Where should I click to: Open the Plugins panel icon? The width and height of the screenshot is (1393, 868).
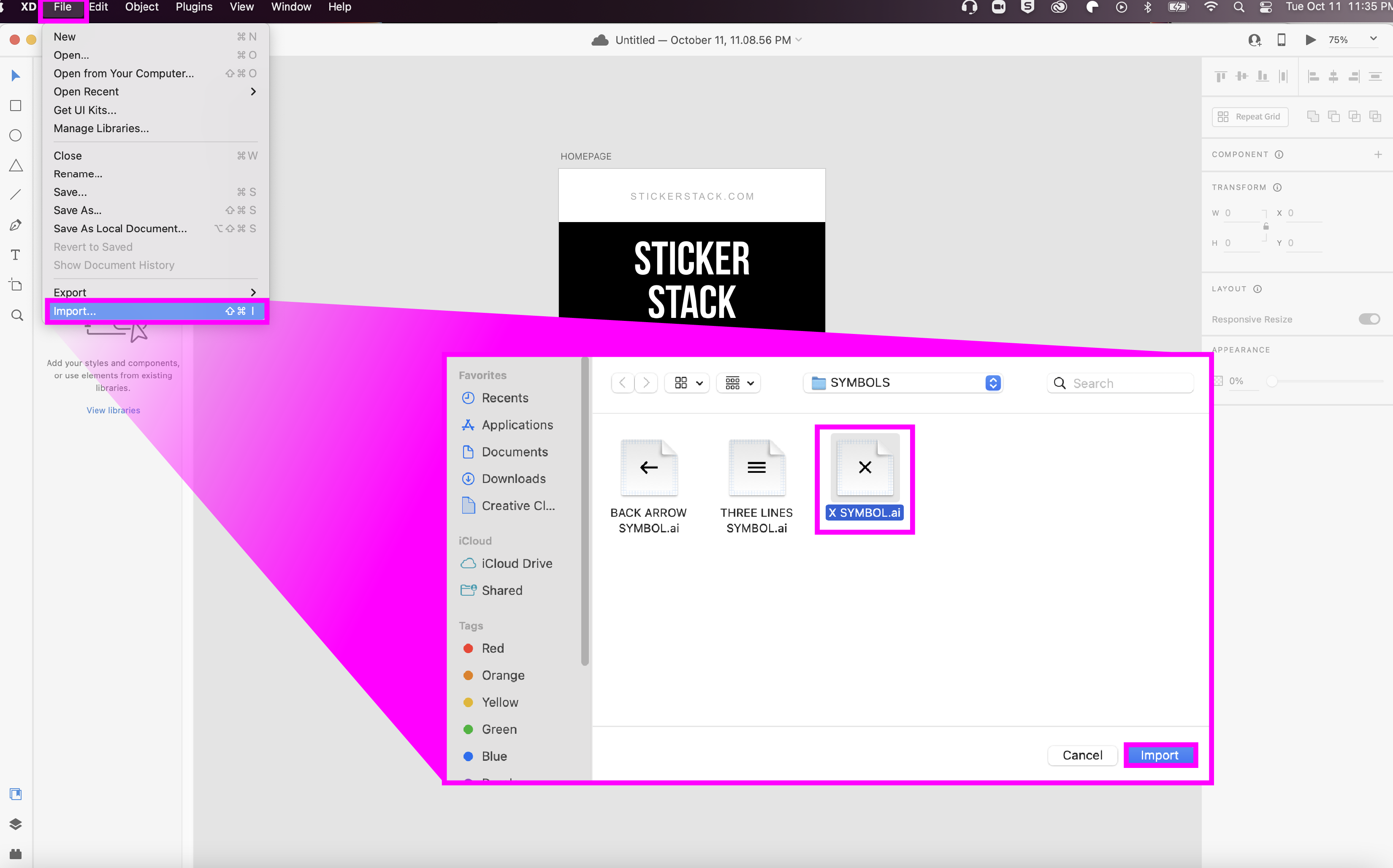click(16, 854)
